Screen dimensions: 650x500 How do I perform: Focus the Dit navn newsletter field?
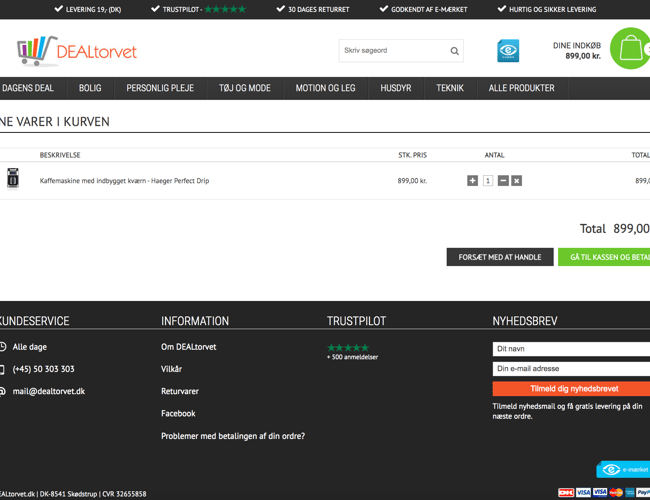tap(571, 349)
